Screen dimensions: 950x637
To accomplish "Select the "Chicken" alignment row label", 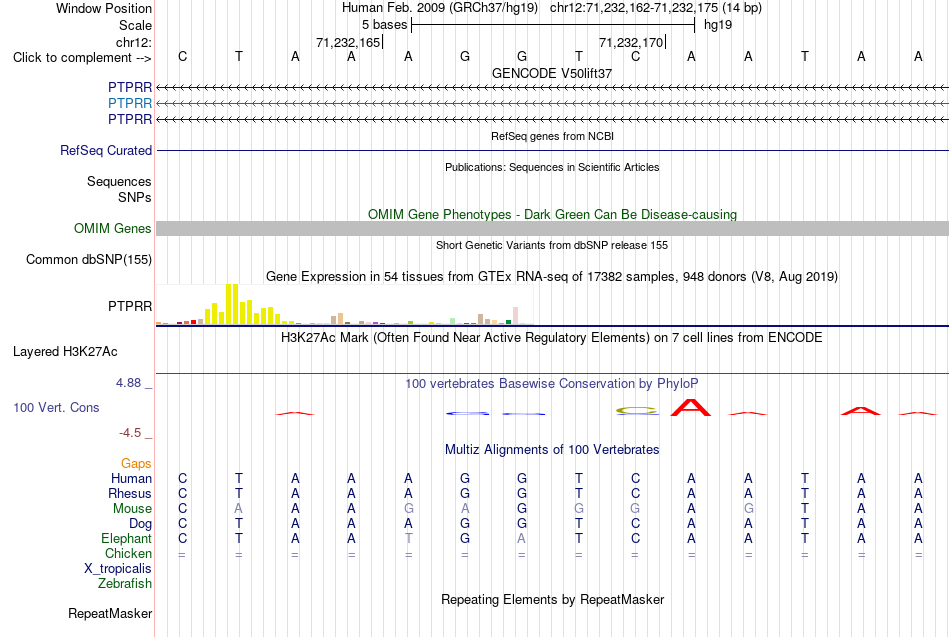I will pyautogui.click(x=128, y=553).
